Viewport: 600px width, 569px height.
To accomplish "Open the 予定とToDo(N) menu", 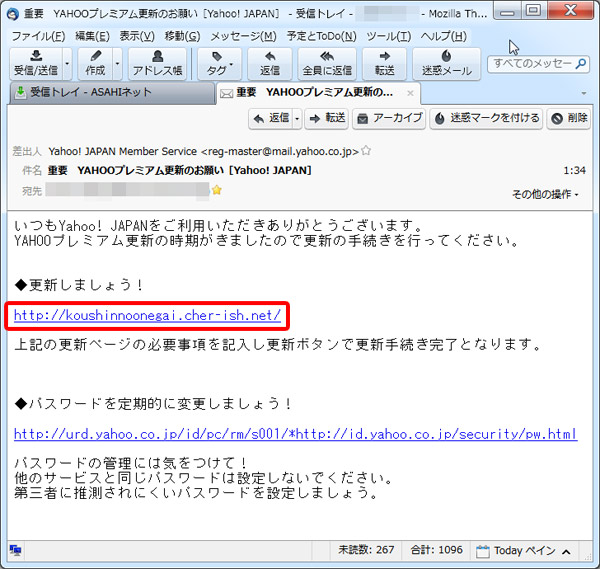I will point(321,36).
